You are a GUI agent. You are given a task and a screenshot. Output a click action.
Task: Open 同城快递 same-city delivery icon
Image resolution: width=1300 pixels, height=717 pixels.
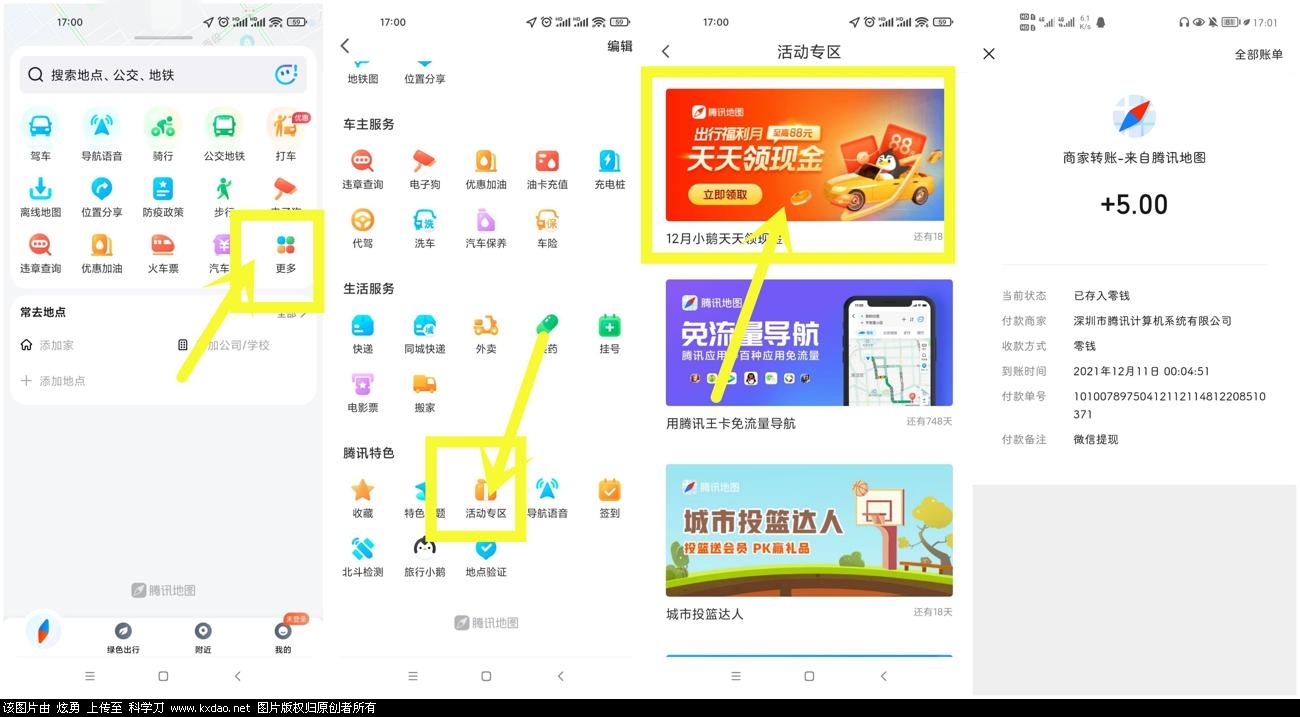[x=424, y=325]
